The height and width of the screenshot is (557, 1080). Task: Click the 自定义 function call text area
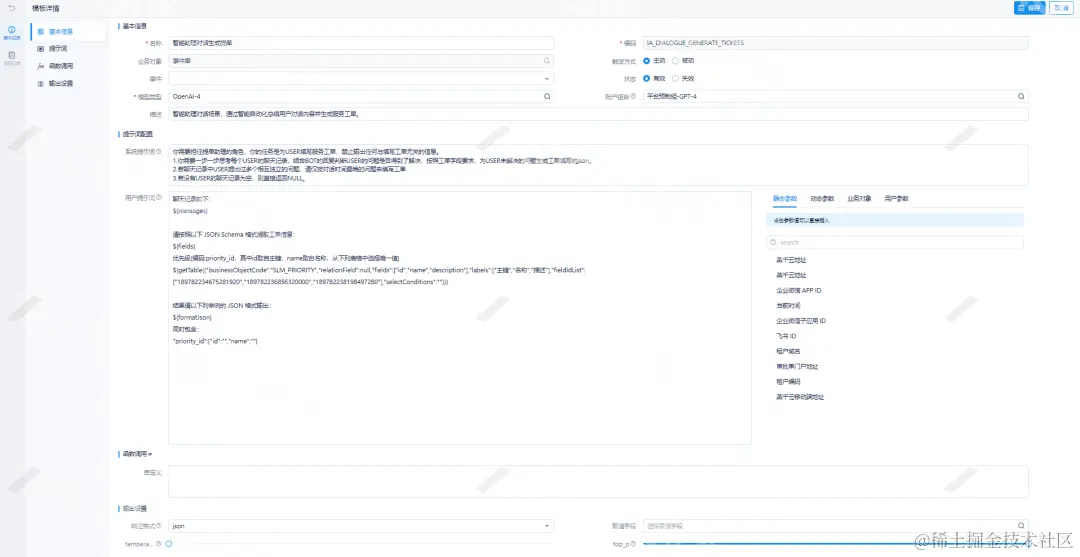(599, 481)
